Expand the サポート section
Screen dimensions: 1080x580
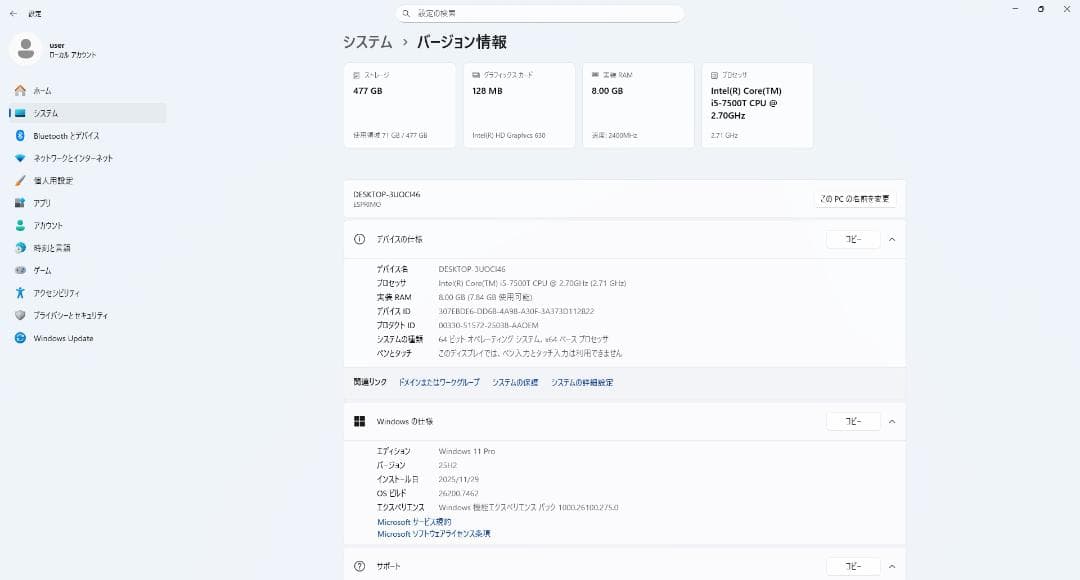(891, 565)
